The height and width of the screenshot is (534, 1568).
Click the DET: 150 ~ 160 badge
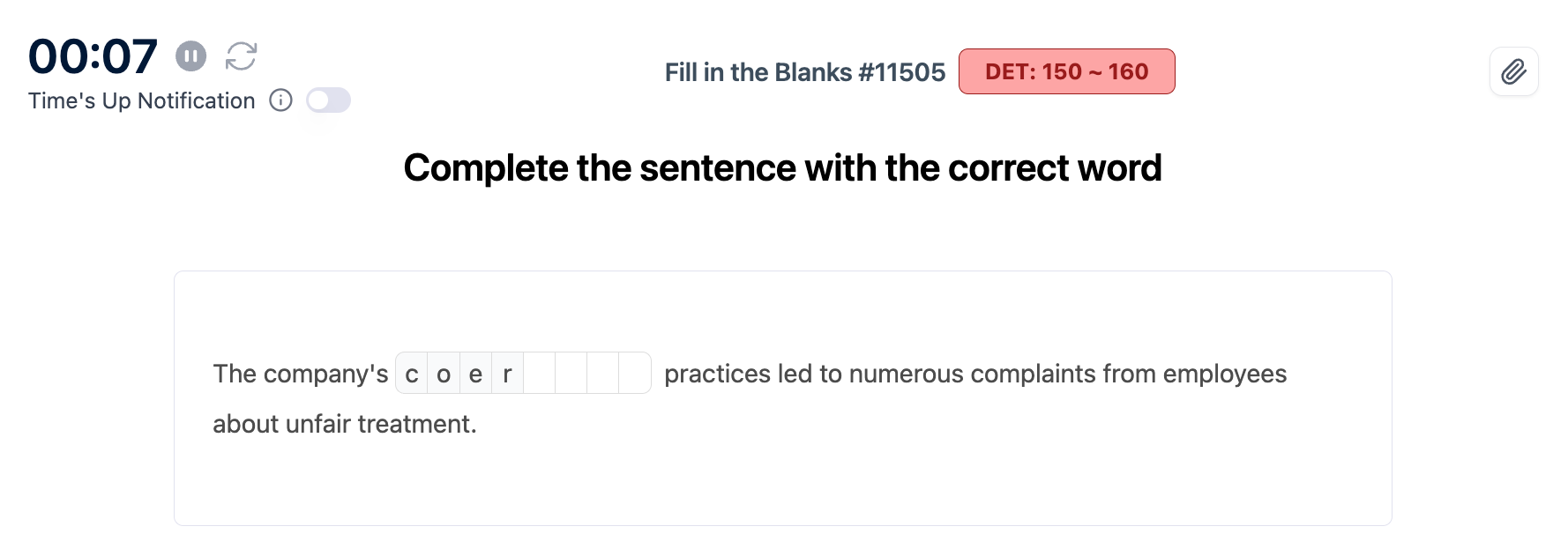point(1066,71)
